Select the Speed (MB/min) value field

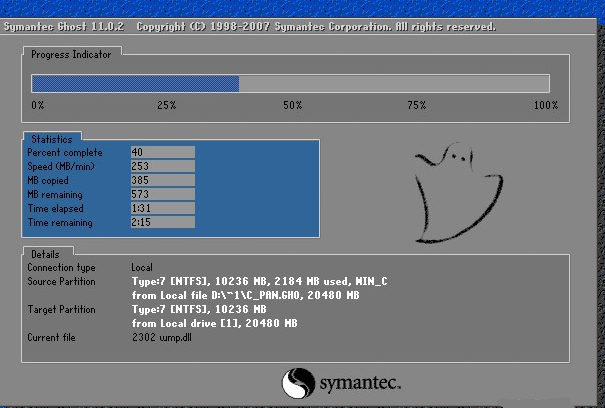click(x=162, y=166)
